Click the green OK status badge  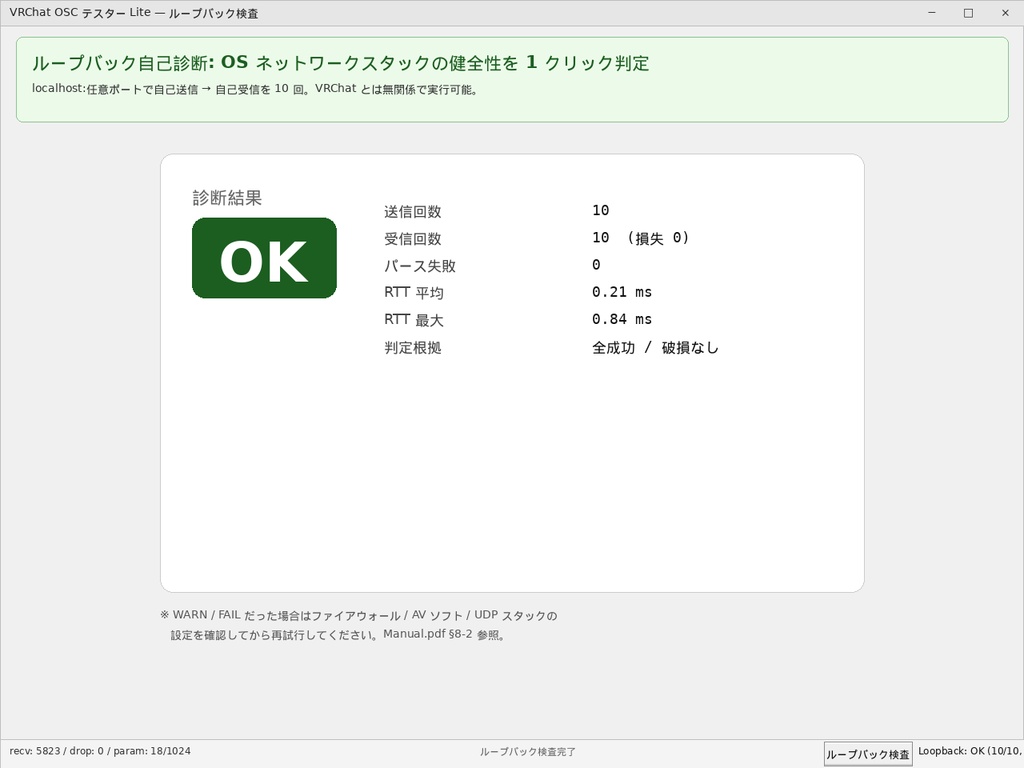tap(263, 258)
